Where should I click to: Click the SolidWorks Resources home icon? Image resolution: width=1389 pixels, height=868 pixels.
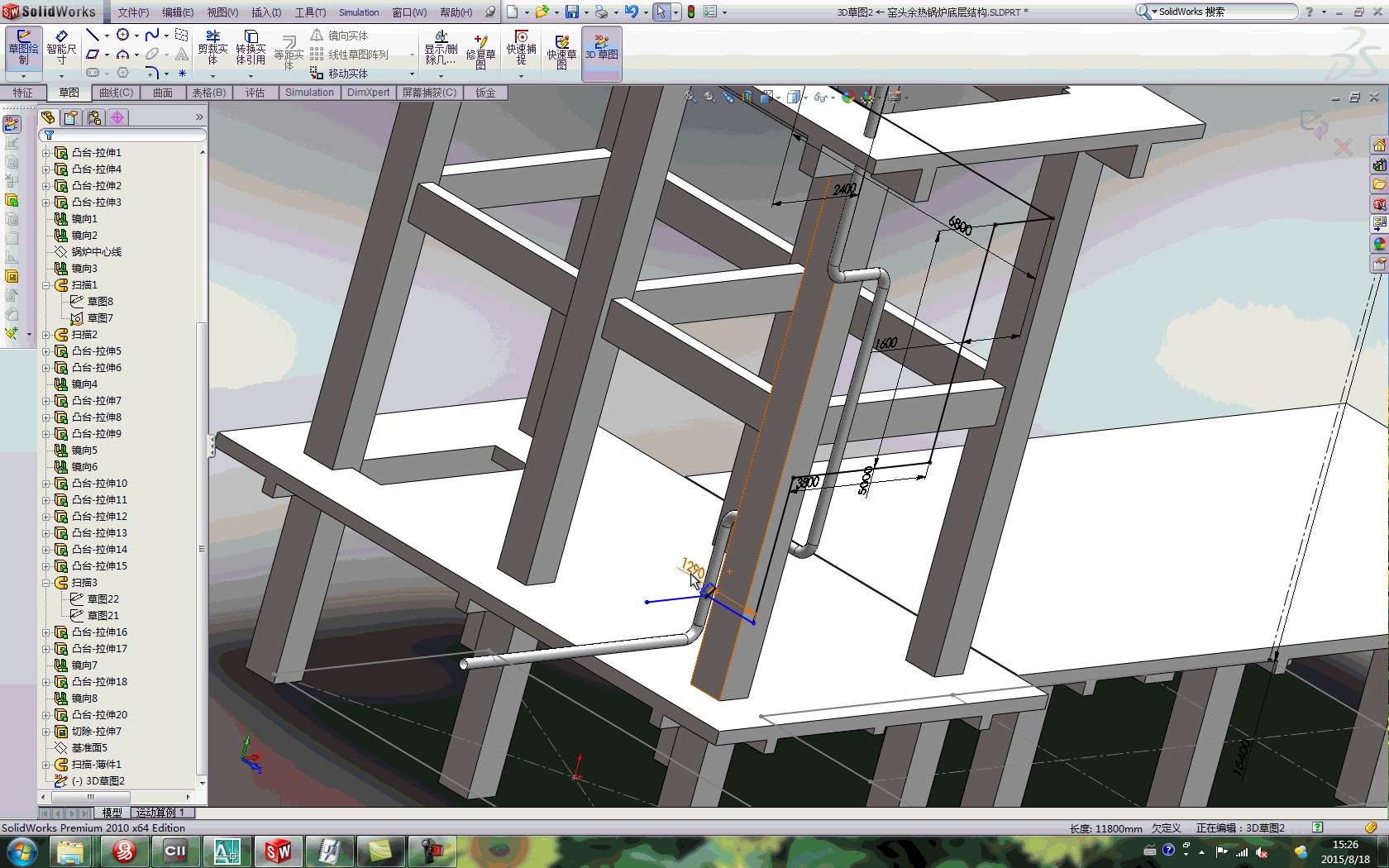pos(1379,145)
